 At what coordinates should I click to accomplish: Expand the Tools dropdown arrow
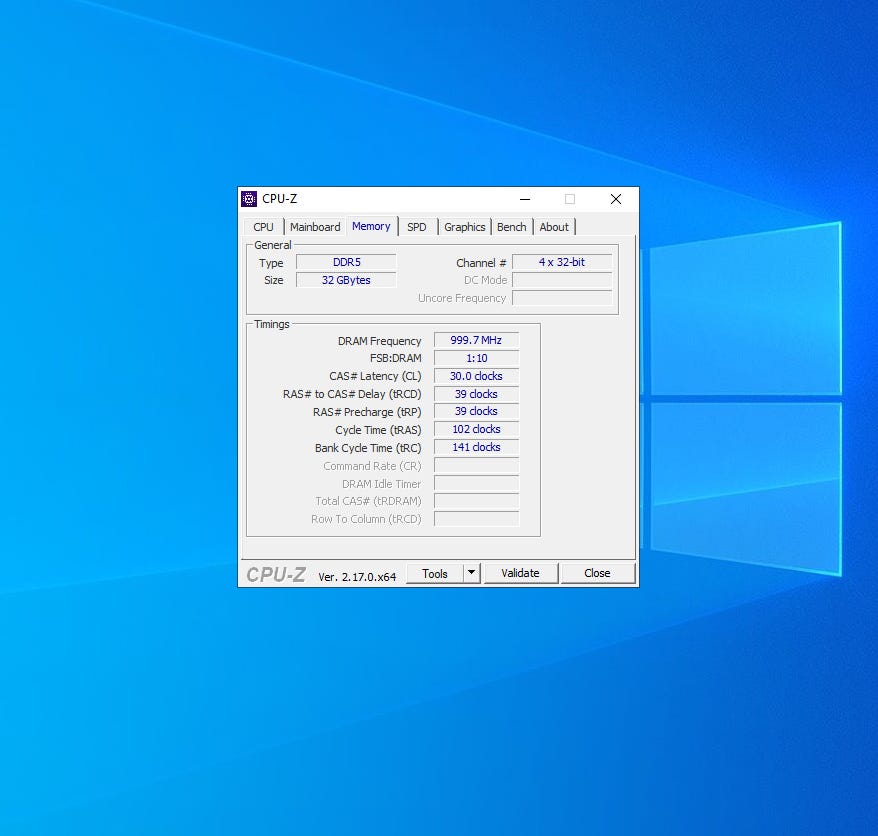click(x=472, y=573)
